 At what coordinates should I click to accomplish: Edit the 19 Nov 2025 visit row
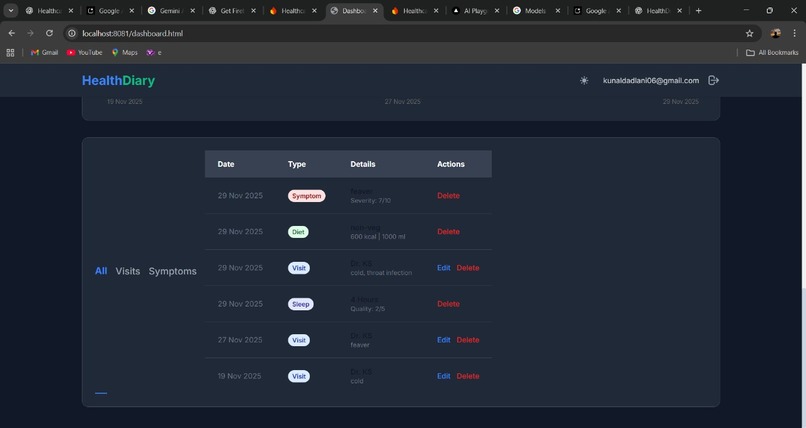coord(444,376)
